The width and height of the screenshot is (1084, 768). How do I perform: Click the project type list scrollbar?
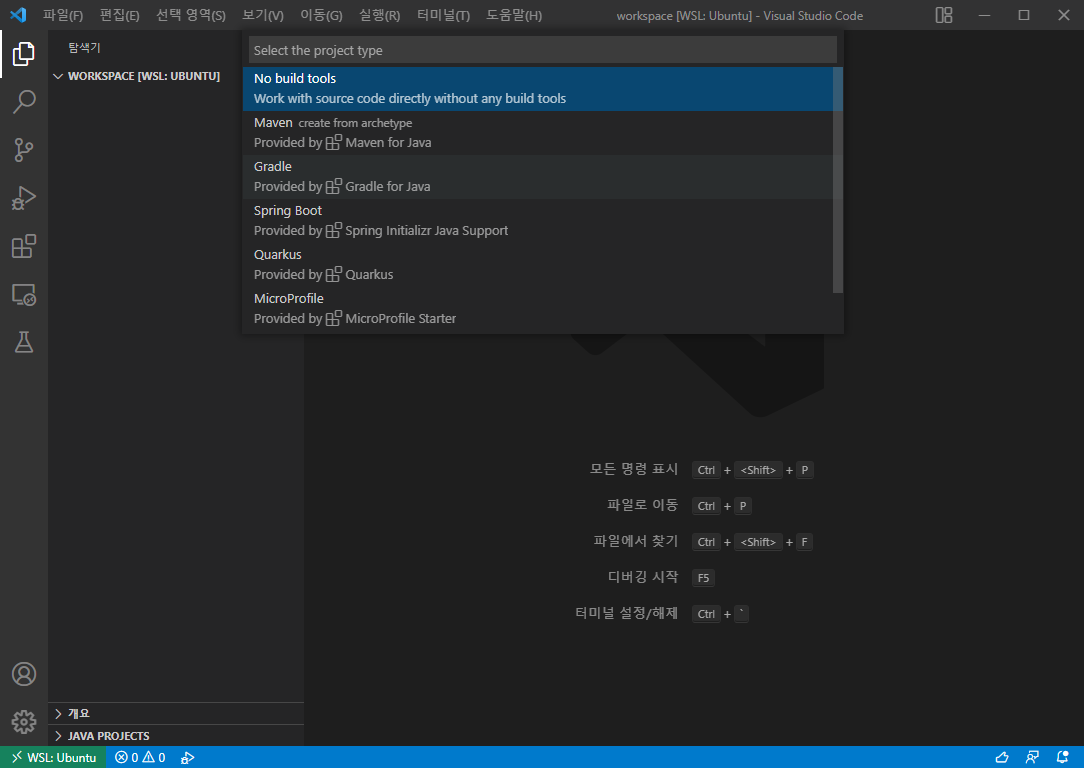[x=838, y=180]
